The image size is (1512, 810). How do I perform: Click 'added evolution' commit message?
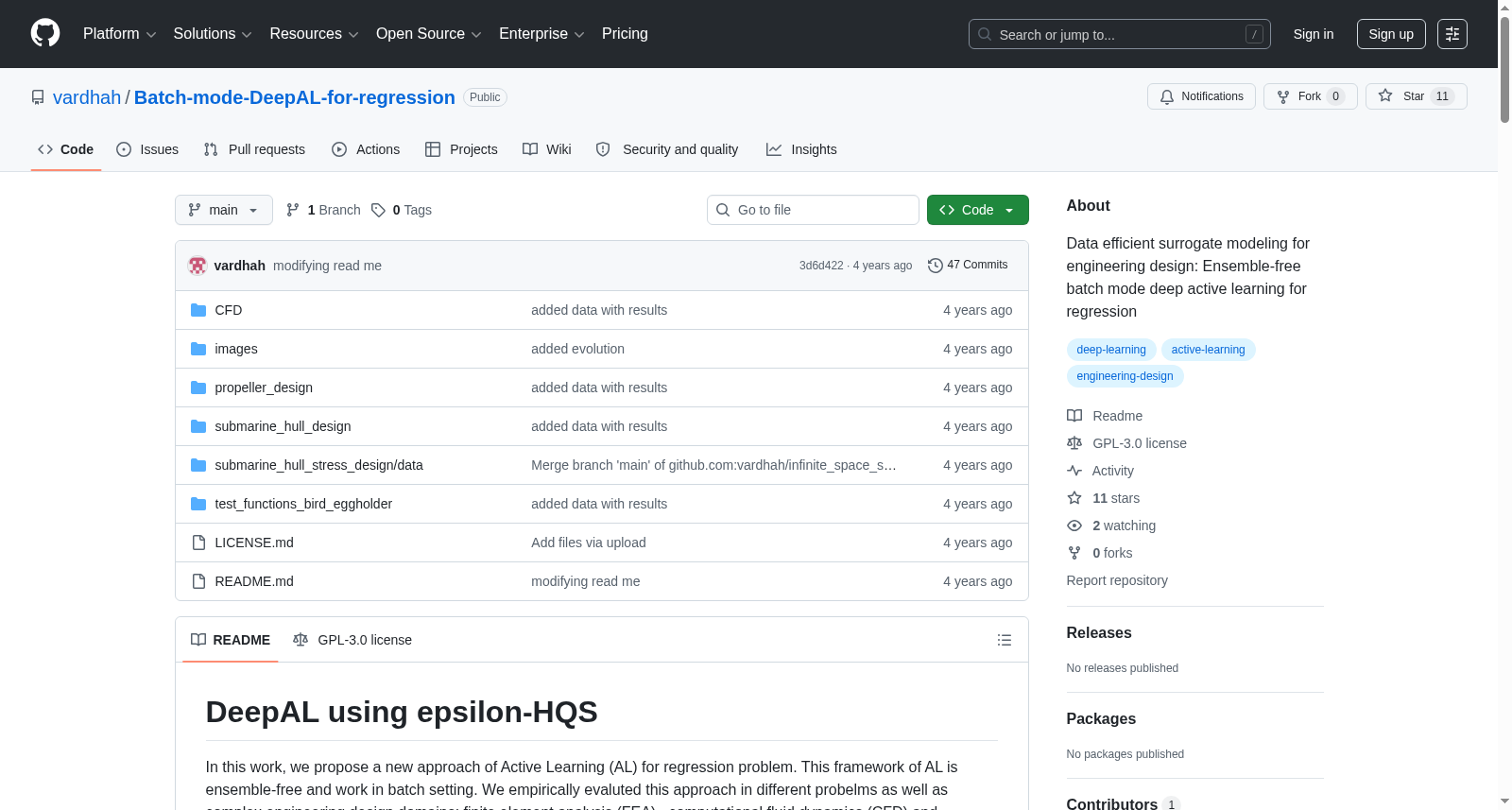tap(577, 349)
